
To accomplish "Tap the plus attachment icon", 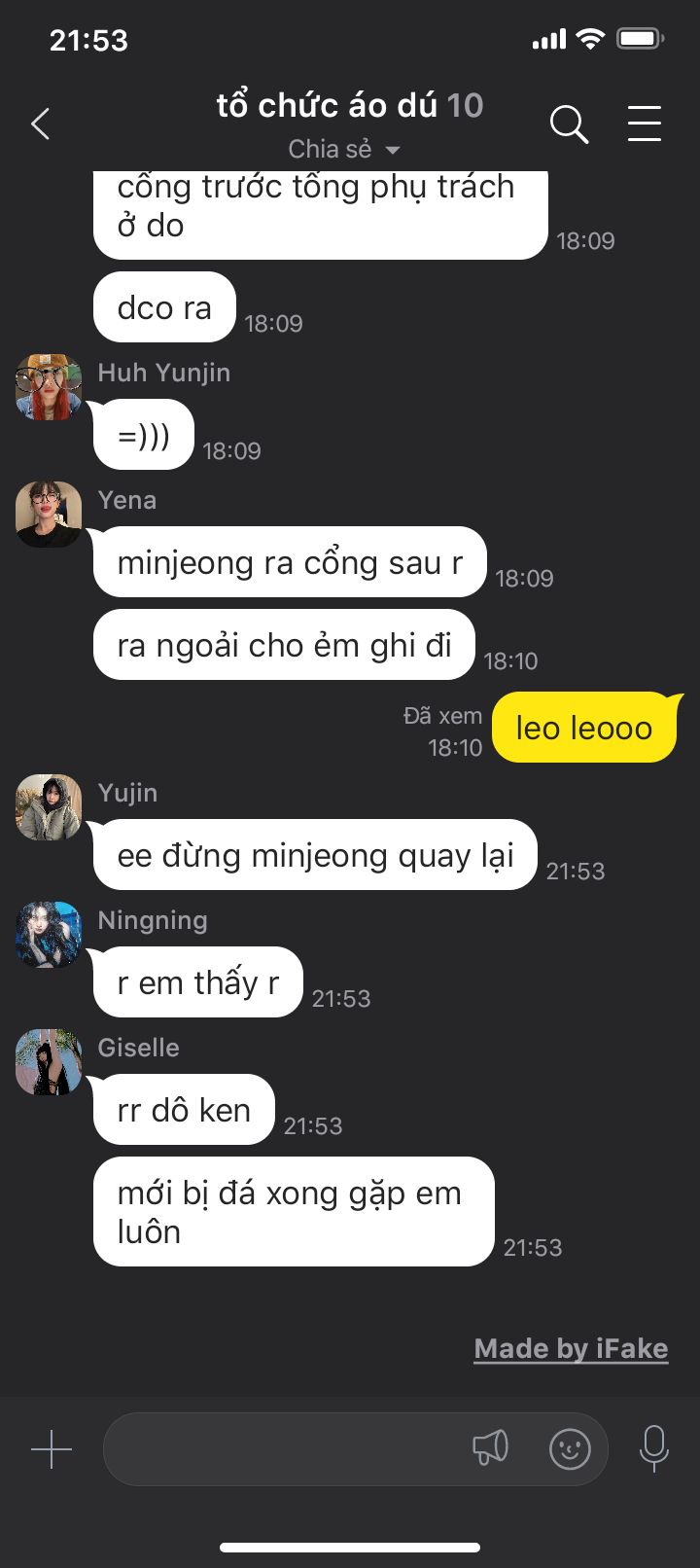I will point(52,1448).
